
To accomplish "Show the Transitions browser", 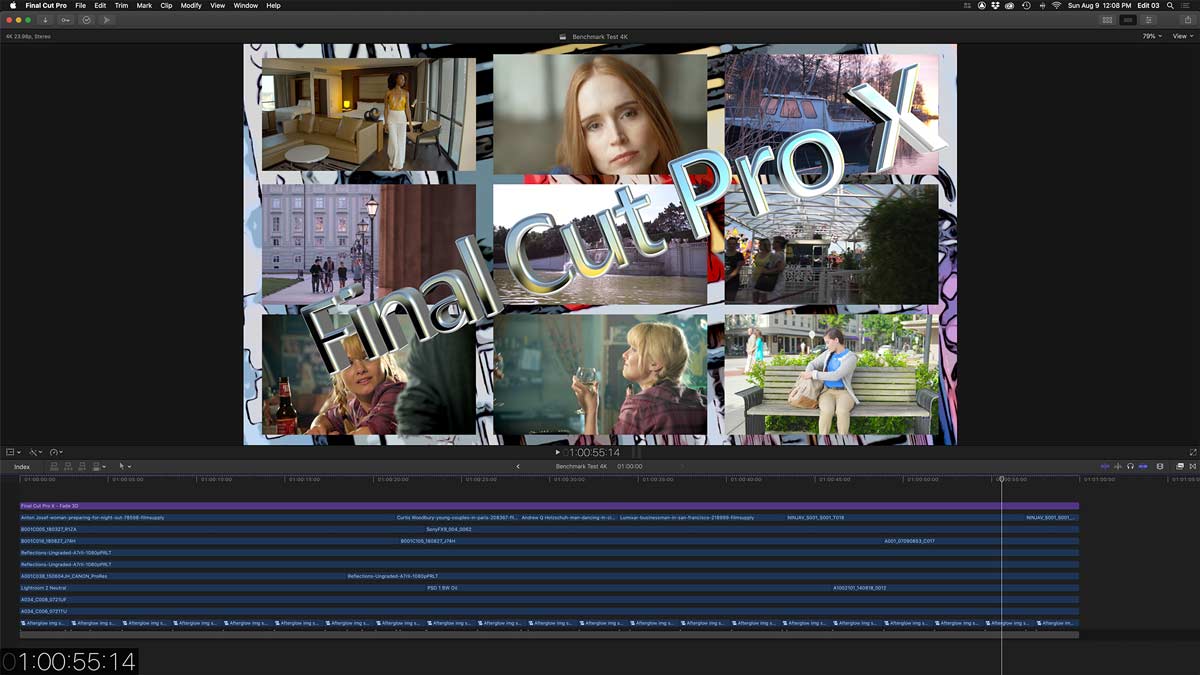I will pyautogui.click(x=1192, y=466).
